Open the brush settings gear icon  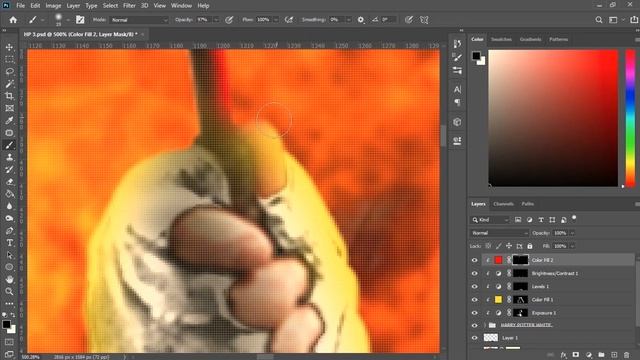click(361, 20)
